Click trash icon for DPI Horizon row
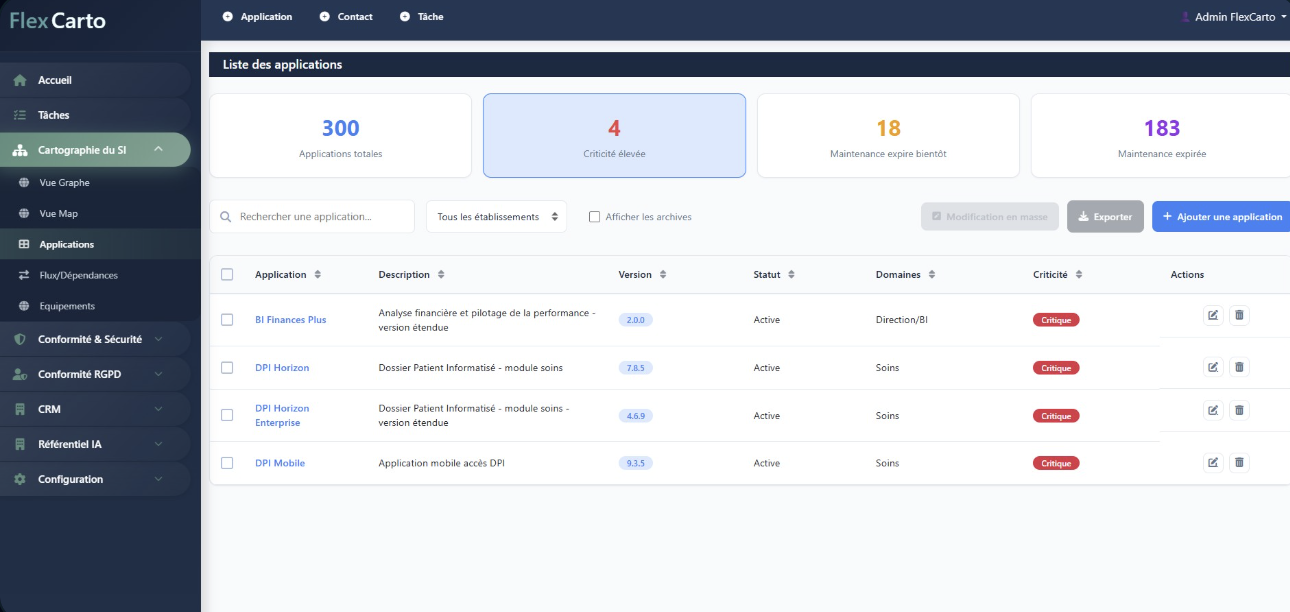 pos(1239,367)
